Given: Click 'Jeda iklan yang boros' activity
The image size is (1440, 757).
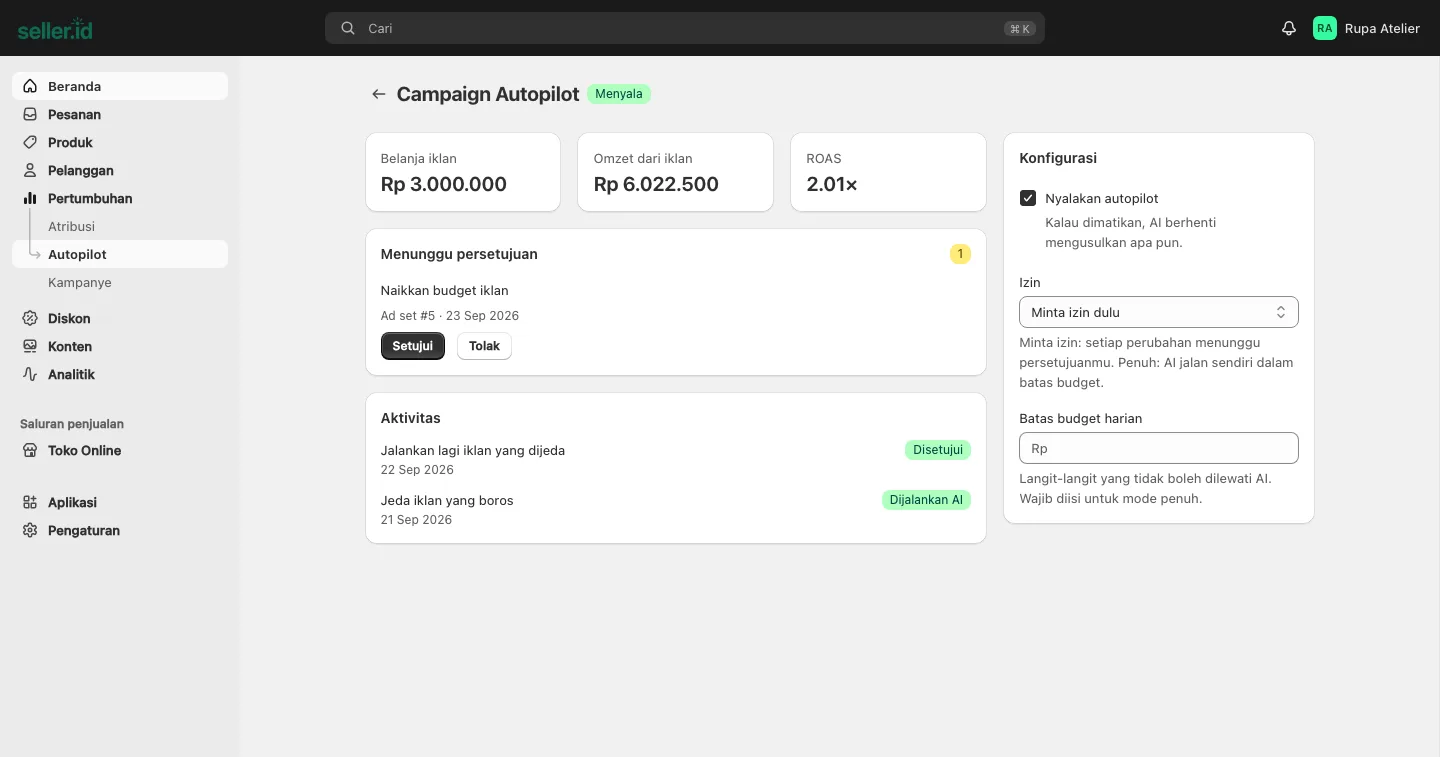Looking at the screenshot, I should [447, 500].
